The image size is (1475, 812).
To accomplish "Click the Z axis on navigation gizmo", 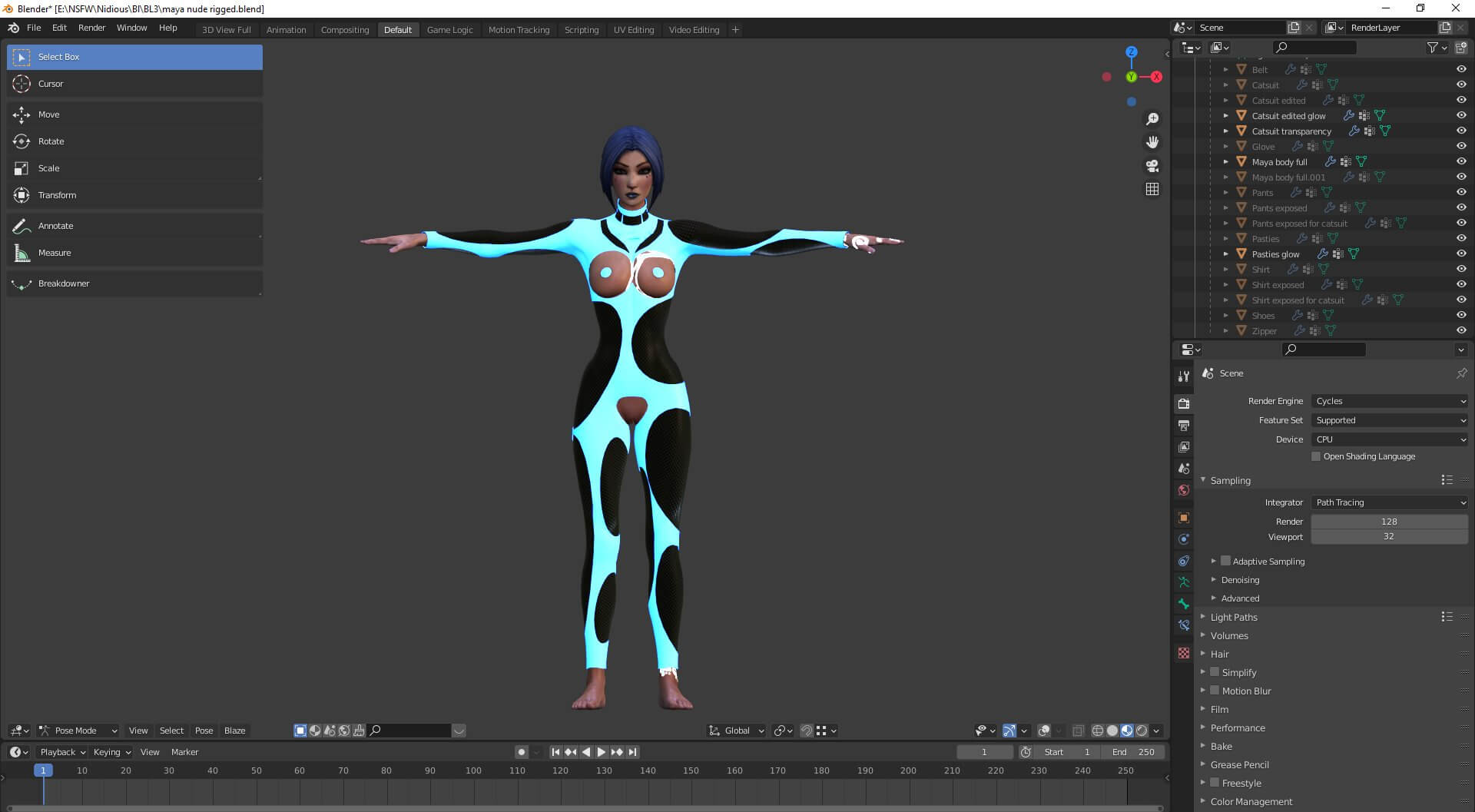I will click(x=1131, y=52).
